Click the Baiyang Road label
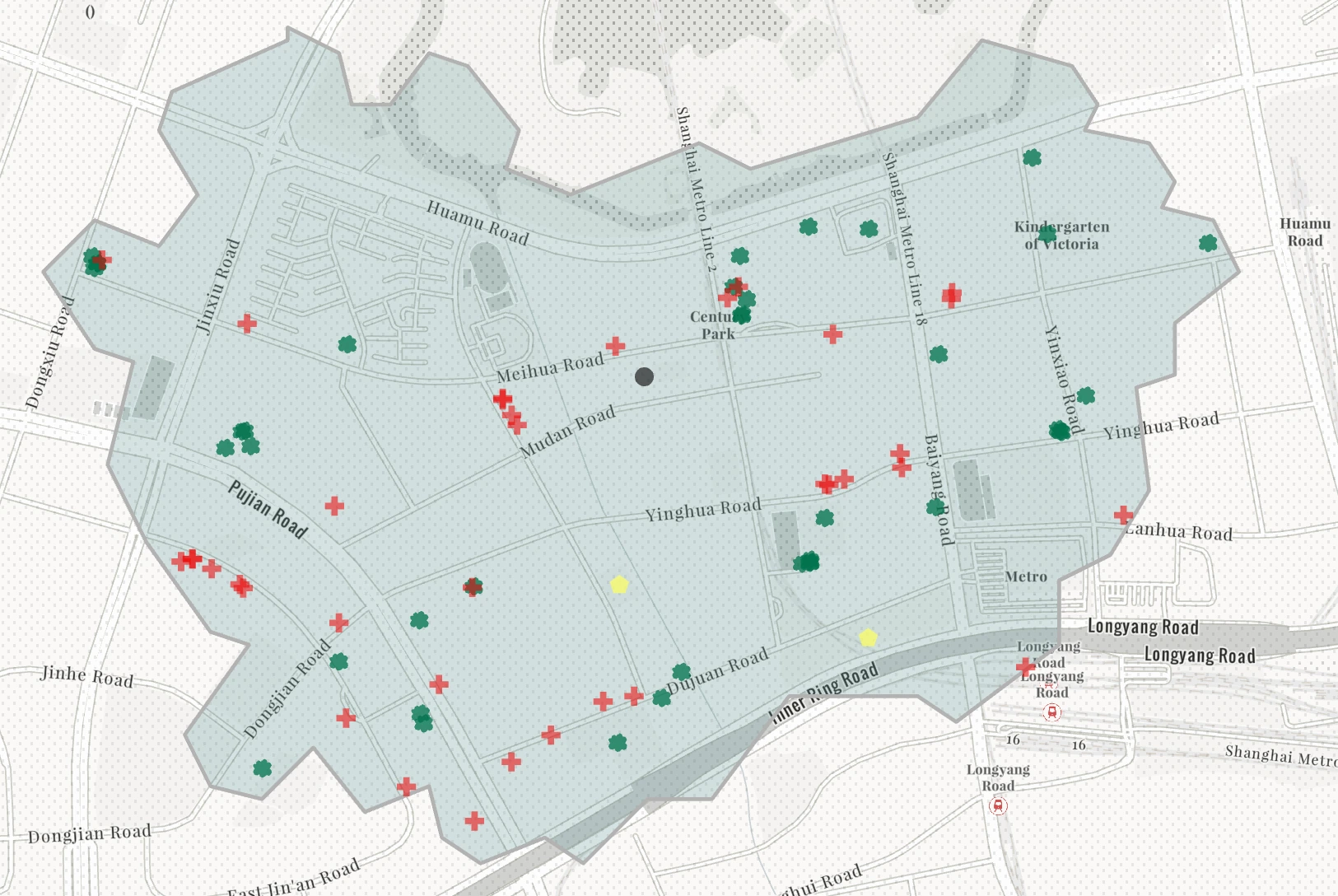This screenshot has width=1338, height=896. click(x=938, y=490)
